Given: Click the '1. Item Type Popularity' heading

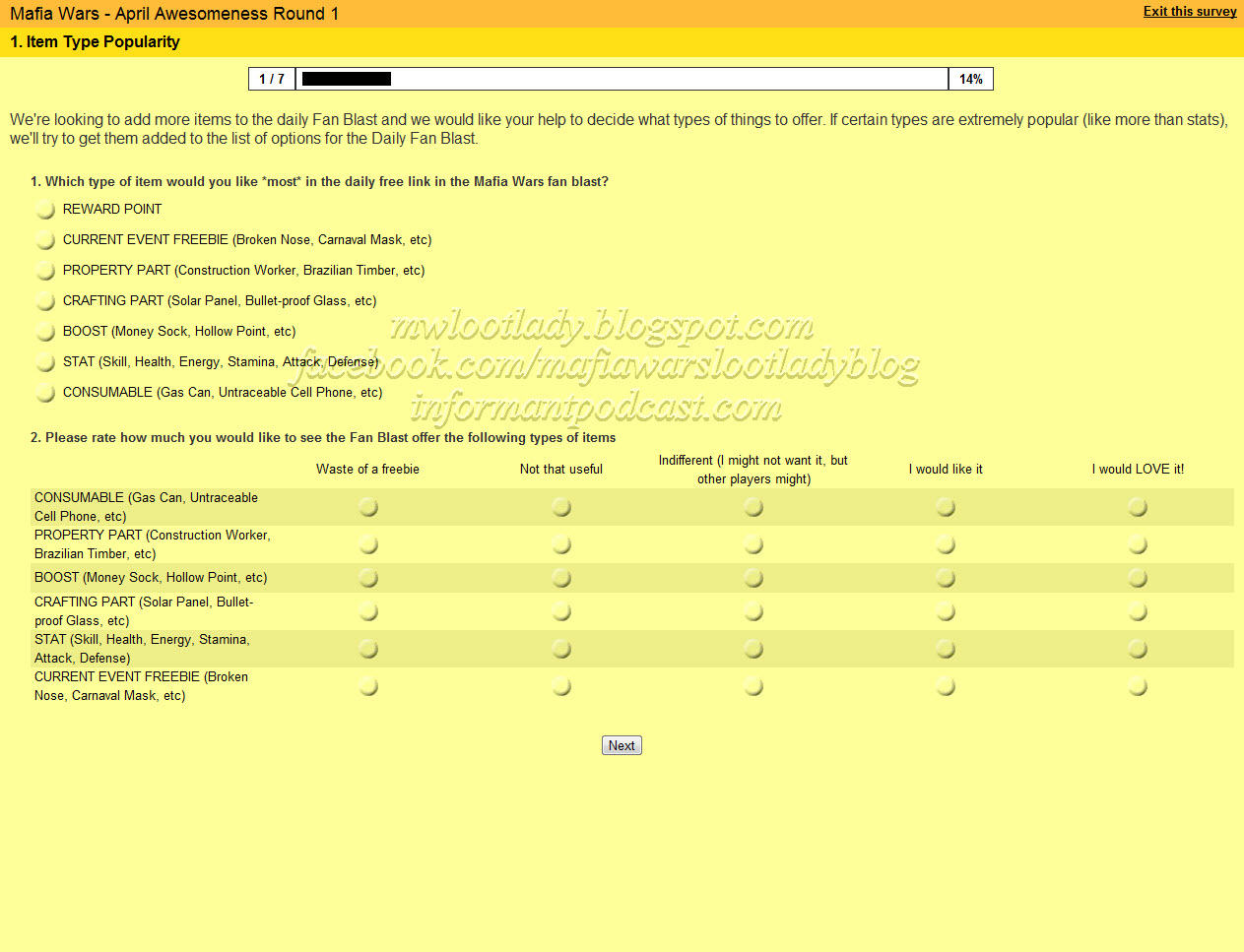Looking at the screenshot, I should pos(95,41).
